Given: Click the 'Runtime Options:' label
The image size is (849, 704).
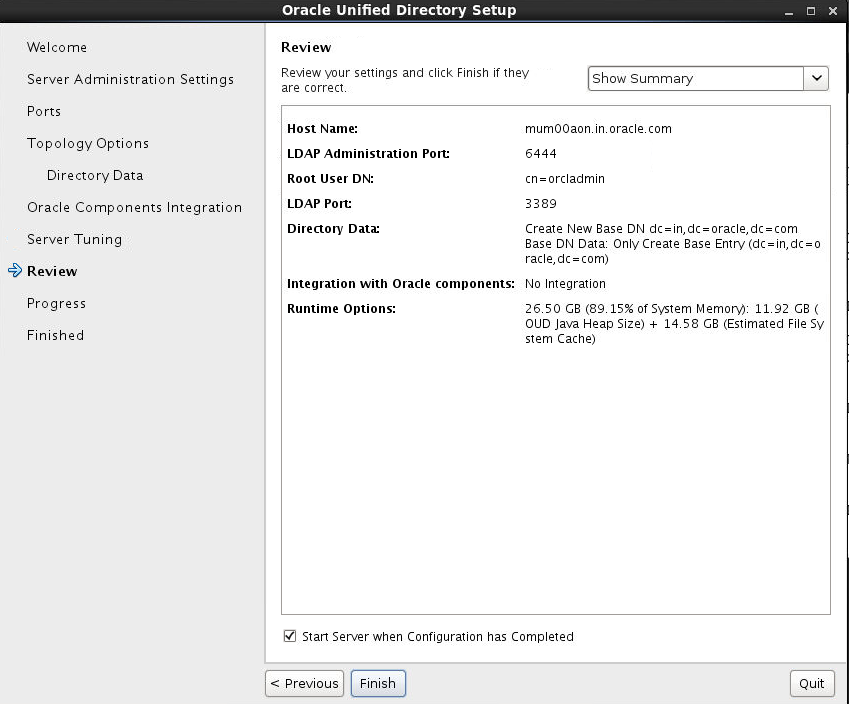Looking at the screenshot, I should click(x=341, y=309).
